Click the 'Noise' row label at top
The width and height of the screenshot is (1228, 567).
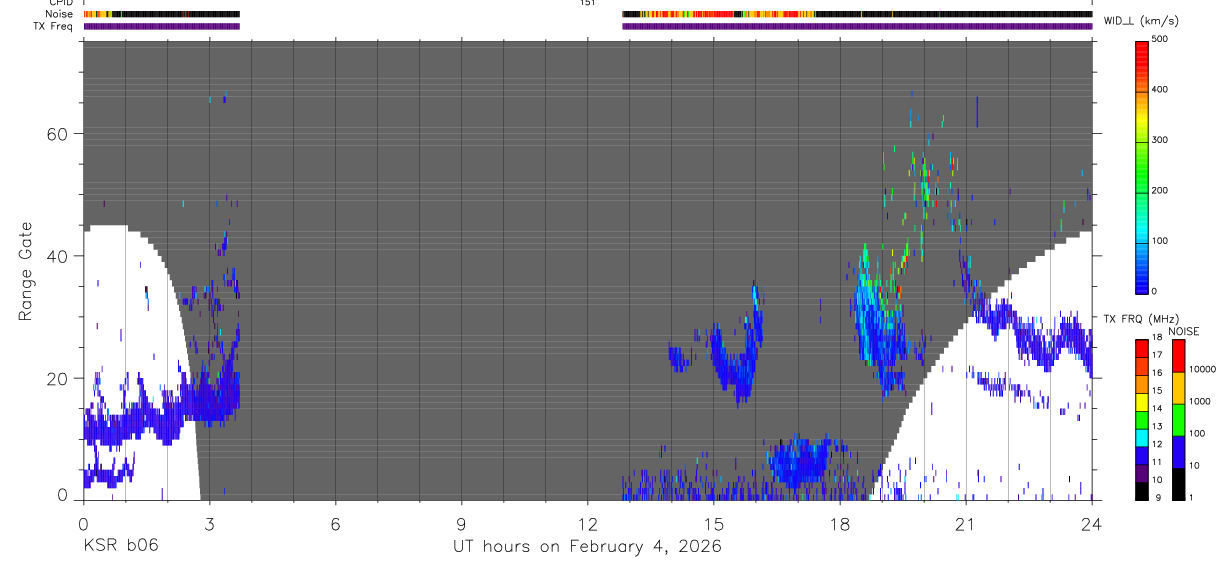pyautogui.click(x=61, y=14)
